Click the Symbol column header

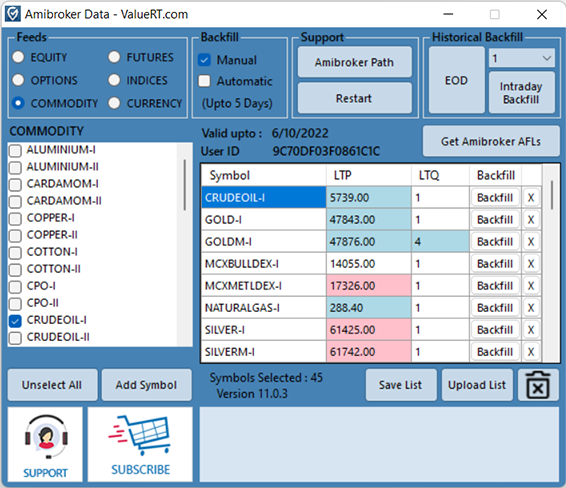(x=264, y=175)
